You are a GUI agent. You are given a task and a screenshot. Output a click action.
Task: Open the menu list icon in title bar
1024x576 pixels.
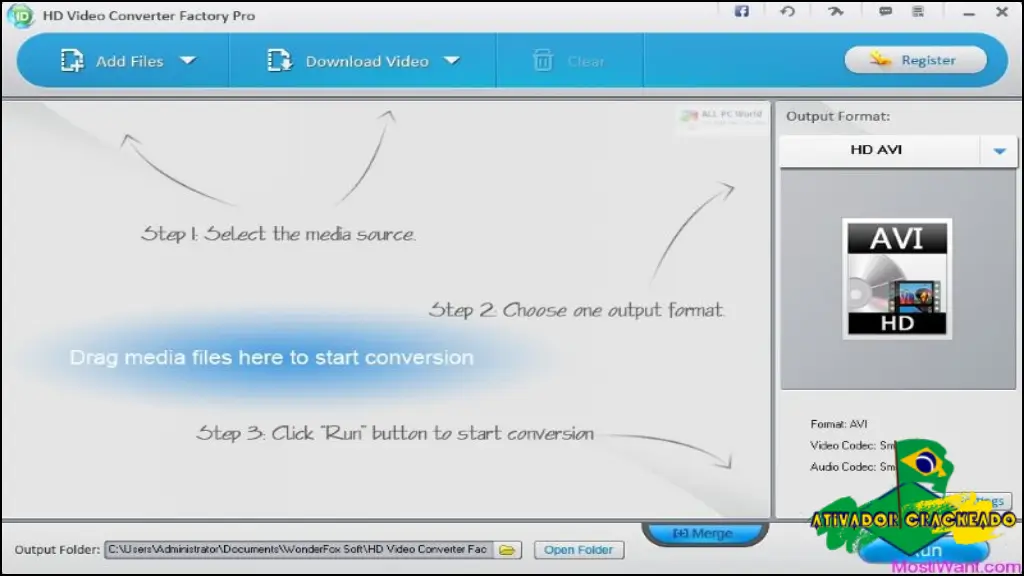[918, 11]
